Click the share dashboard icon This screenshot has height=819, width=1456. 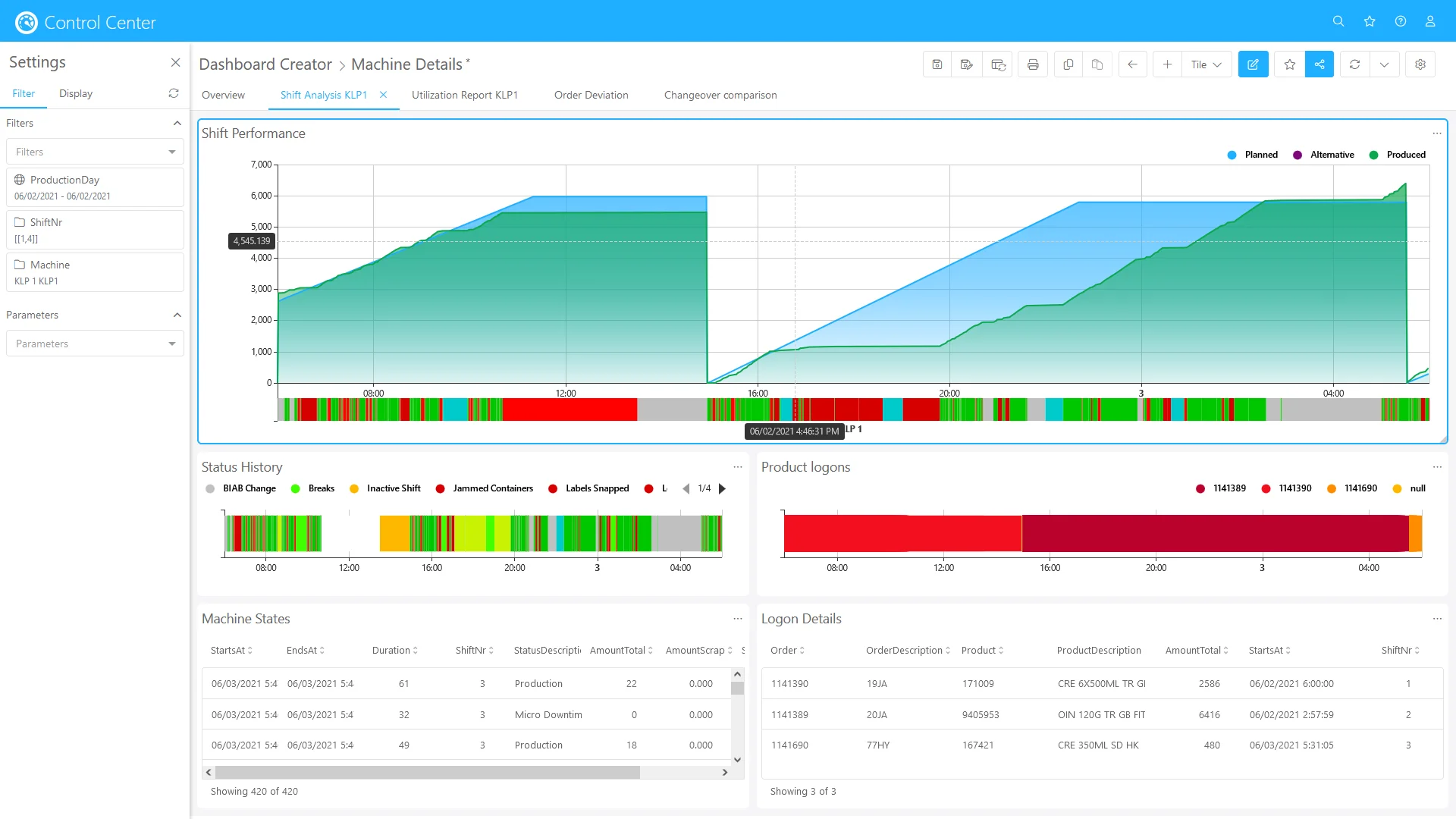pyautogui.click(x=1319, y=64)
